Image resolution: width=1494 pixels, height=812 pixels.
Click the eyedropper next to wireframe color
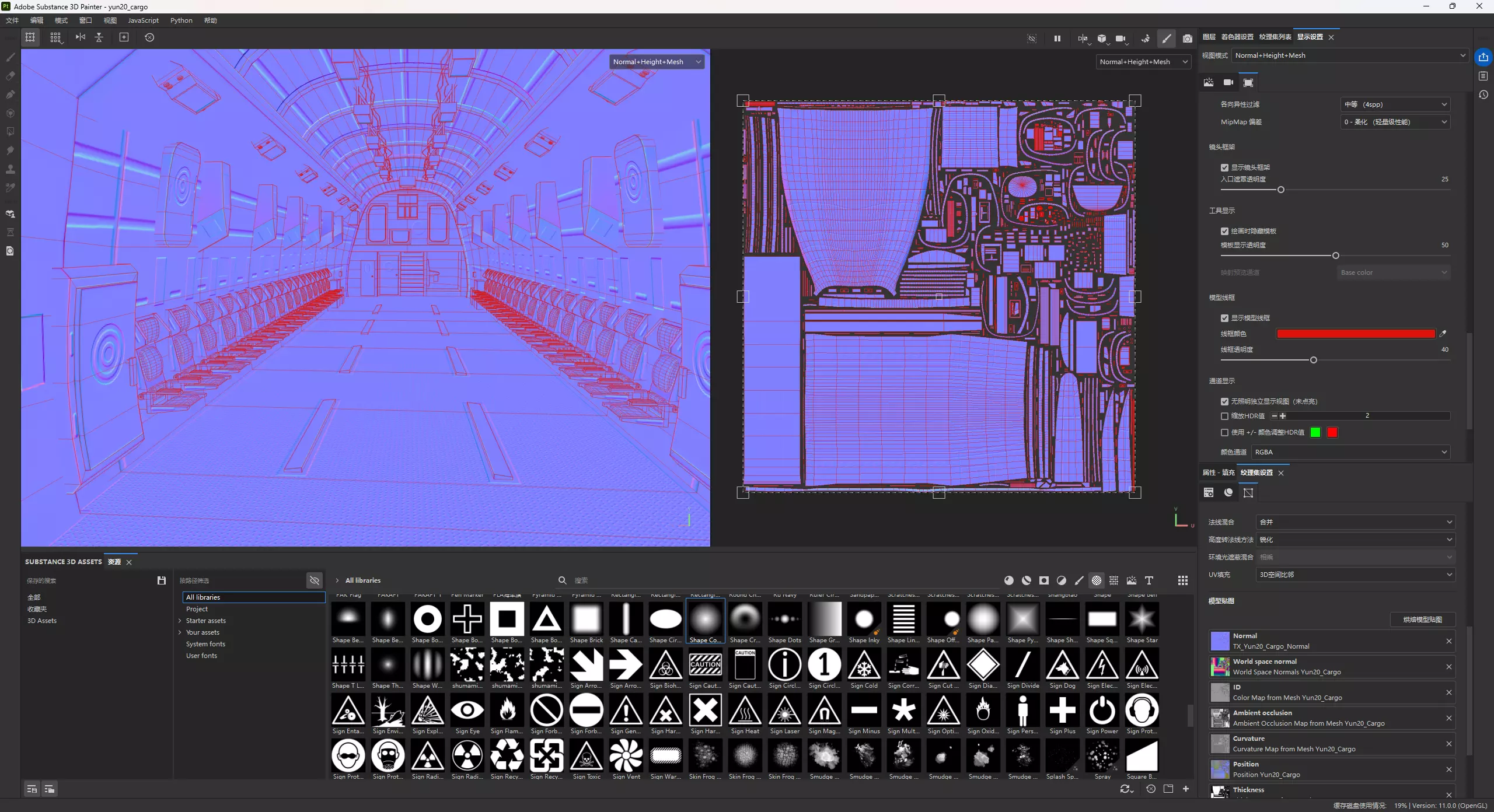tap(1443, 334)
